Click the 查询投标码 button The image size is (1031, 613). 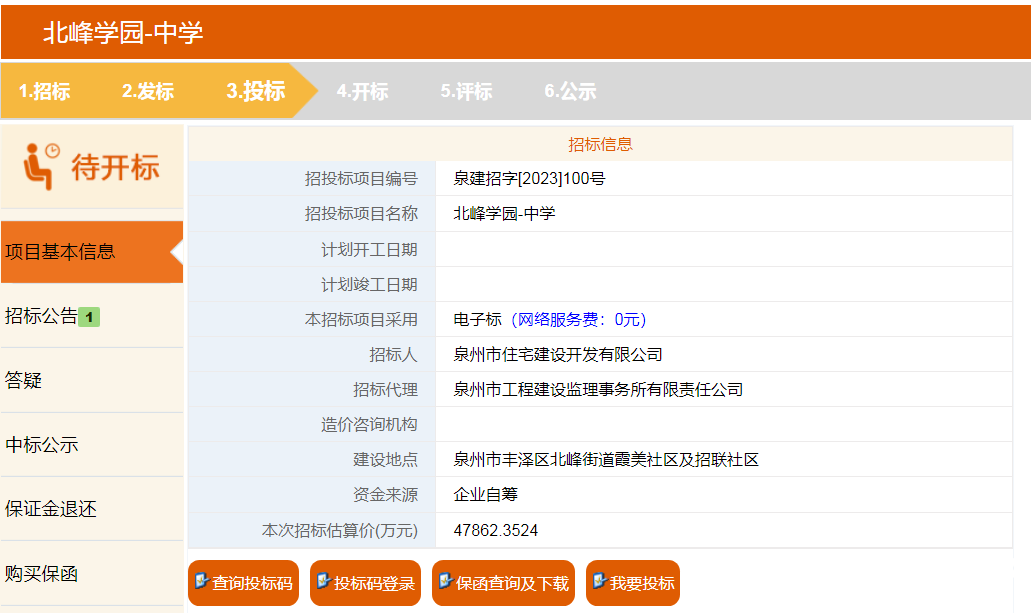243,583
